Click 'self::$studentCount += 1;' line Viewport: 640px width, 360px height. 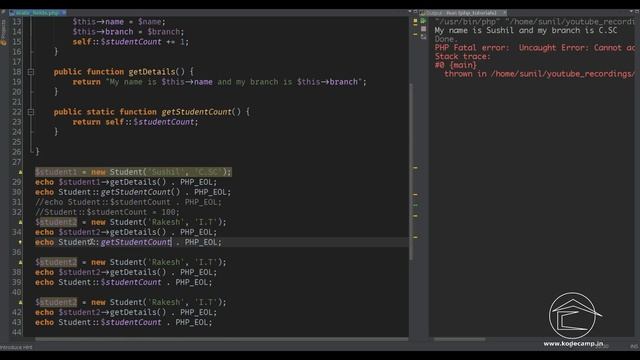coord(131,42)
